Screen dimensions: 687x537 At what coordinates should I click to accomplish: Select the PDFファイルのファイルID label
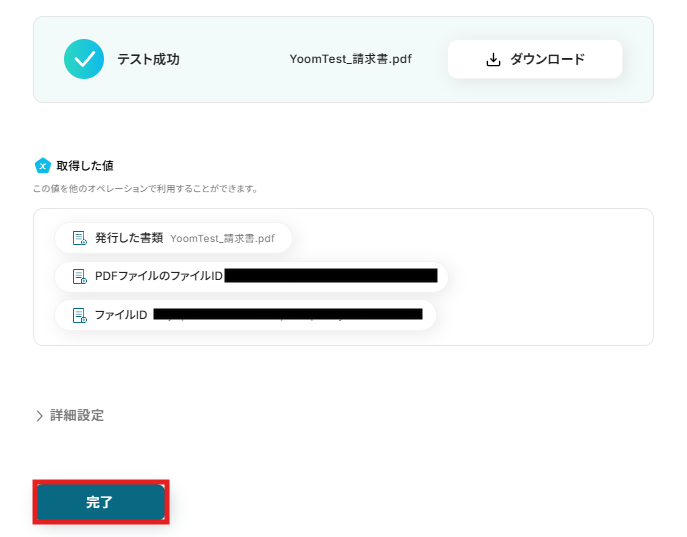(x=158, y=276)
